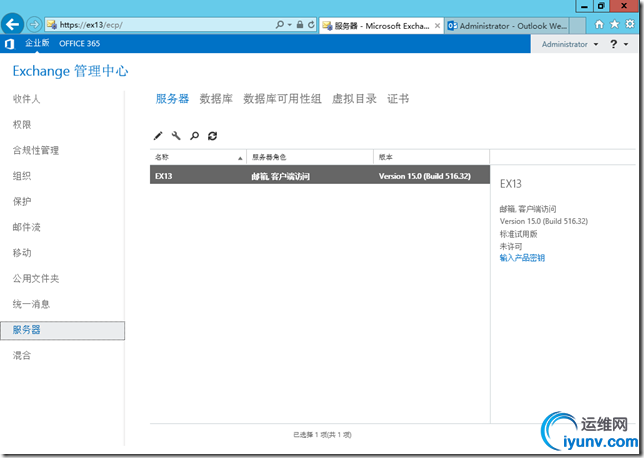Click the 输入产品密钥 link
This screenshot has height=458, width=644.
pos(522,258)
